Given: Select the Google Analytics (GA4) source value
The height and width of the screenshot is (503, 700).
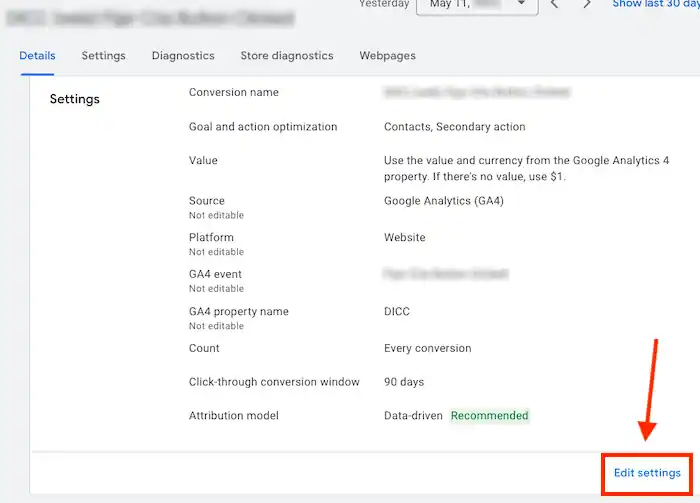Looking at the screenshot, I should [x=444, y=201].
